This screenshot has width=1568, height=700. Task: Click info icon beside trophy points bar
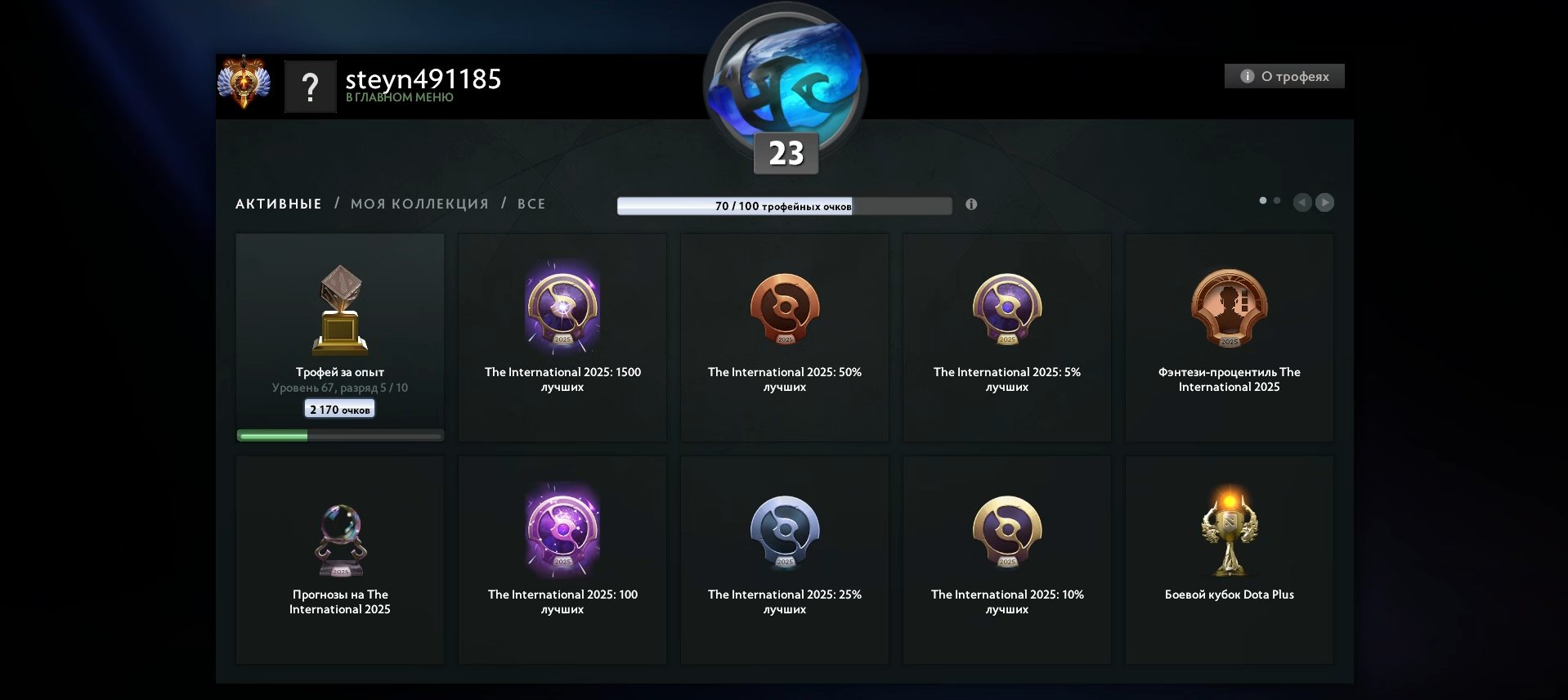(x=971, y=204)
